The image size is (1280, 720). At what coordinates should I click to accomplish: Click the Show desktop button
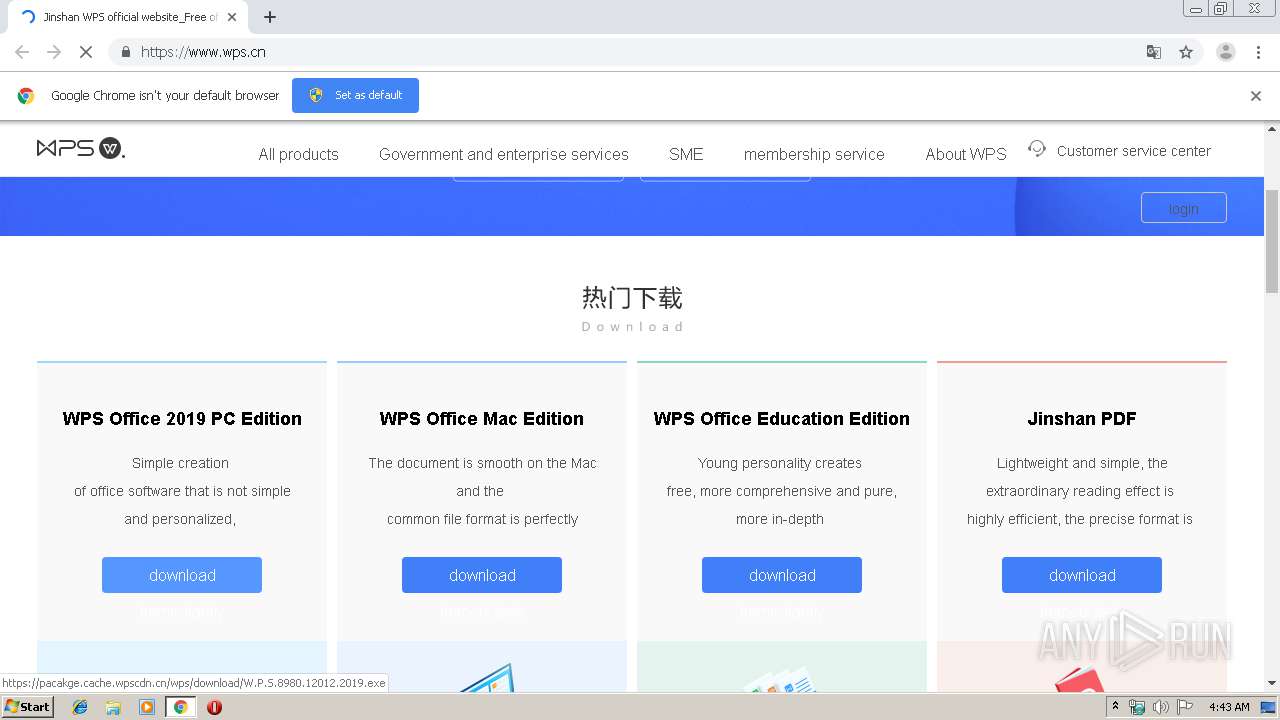[1268, 707]
